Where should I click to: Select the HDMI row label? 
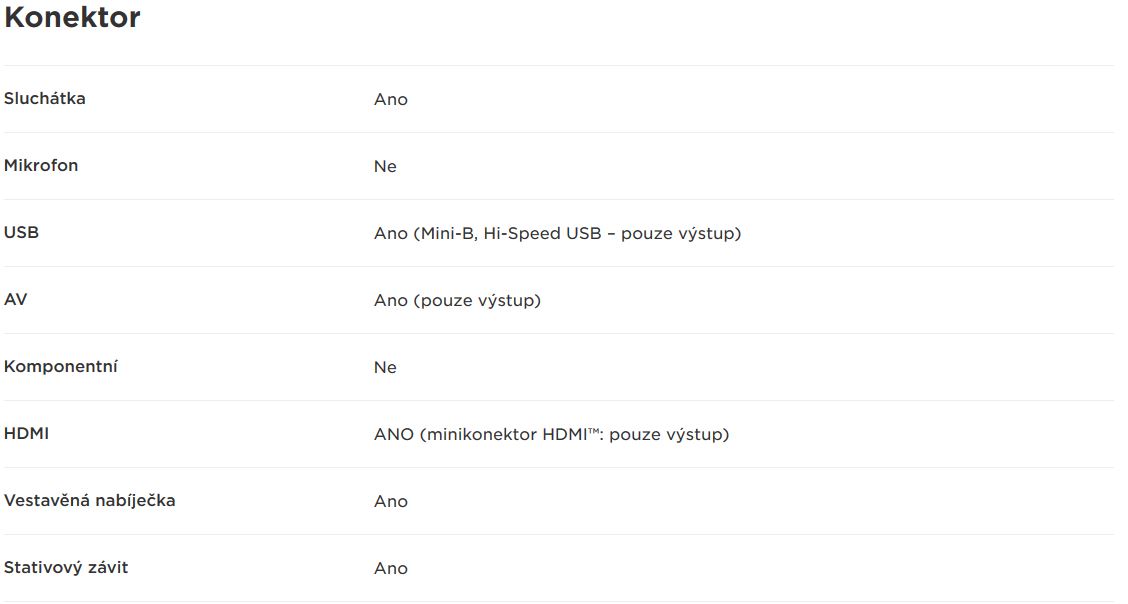(27, 434)
